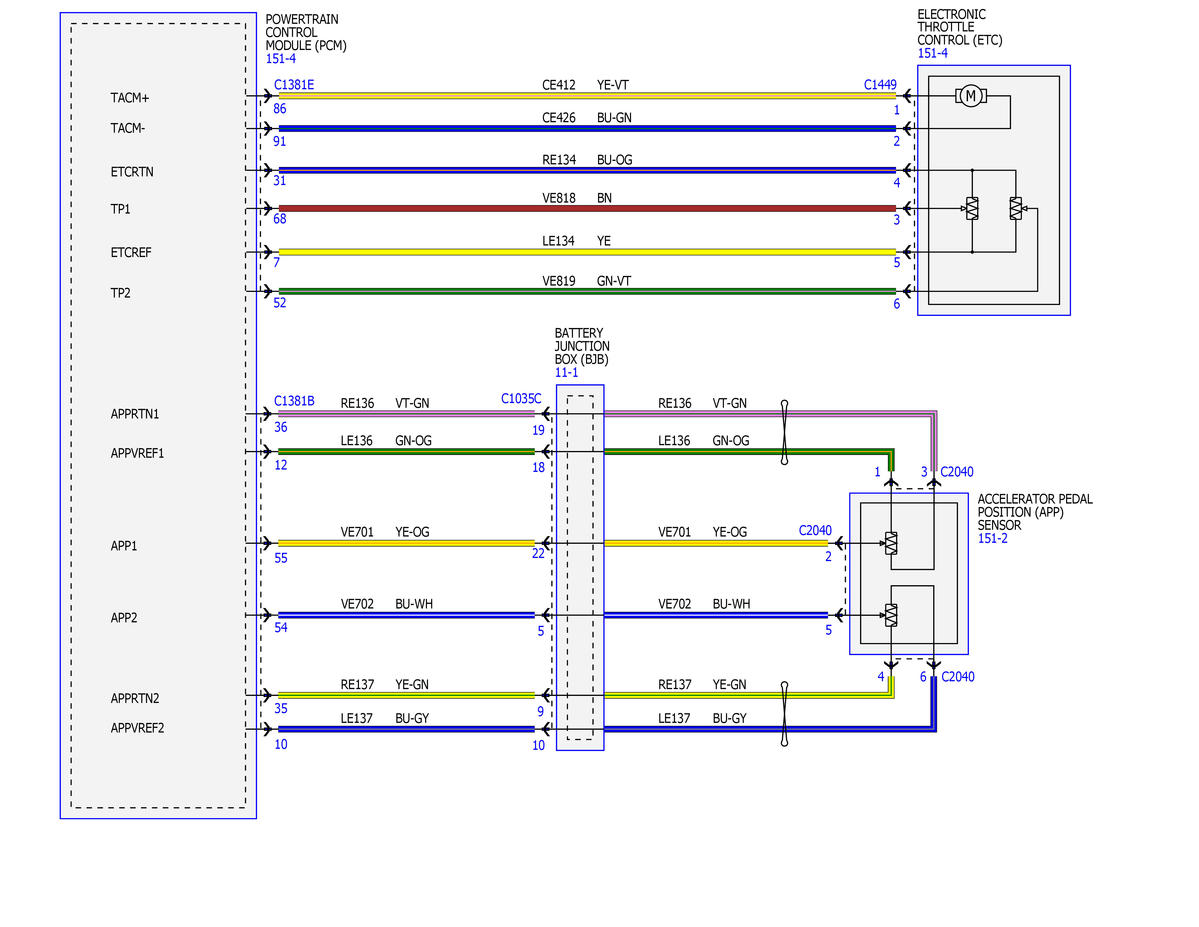Image resolution: width=1199 pixels, height=927 pixels.
Task: Open the APP sensor 151-2 reference link
Action: [993, 538]
